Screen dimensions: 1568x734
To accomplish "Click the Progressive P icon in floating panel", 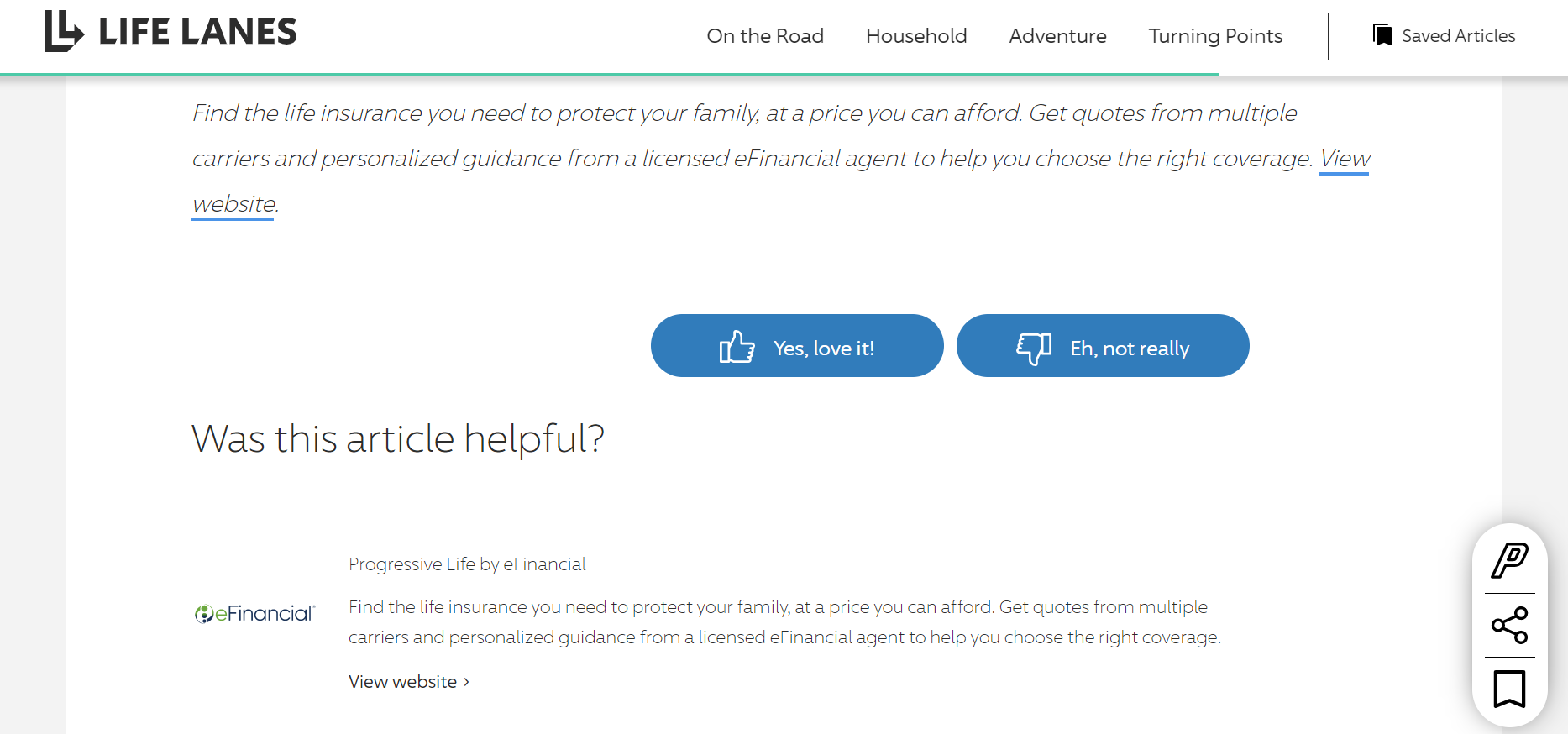I will [x=1509, y=561].
